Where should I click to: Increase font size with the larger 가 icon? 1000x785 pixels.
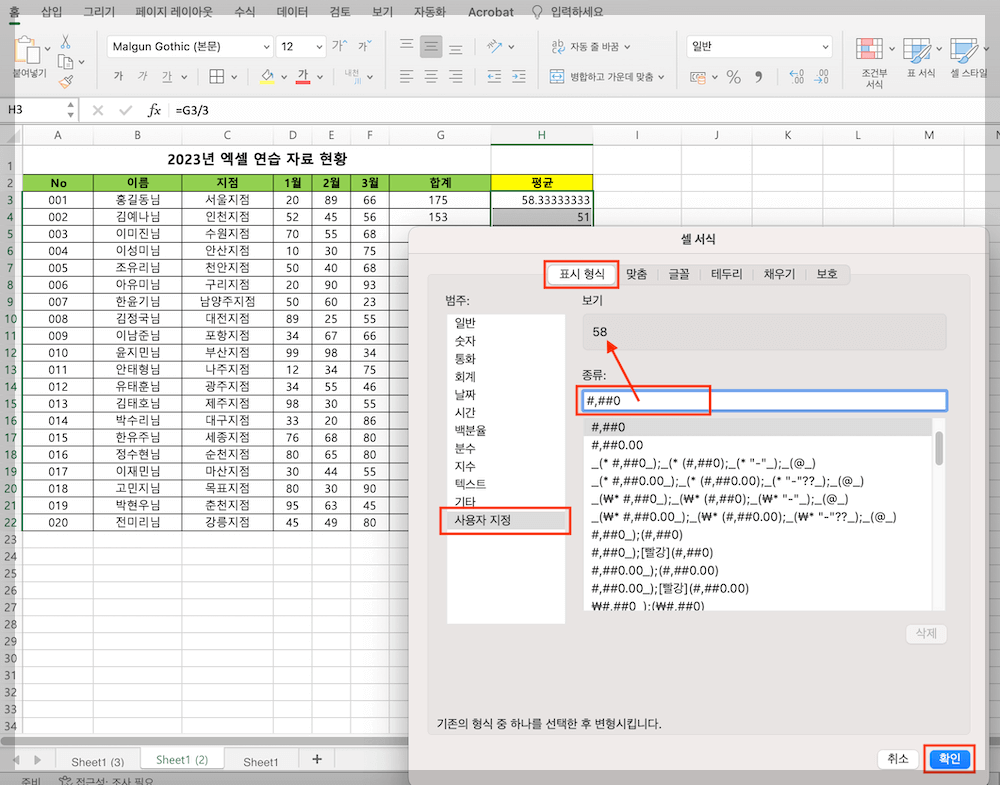[339, 46]
